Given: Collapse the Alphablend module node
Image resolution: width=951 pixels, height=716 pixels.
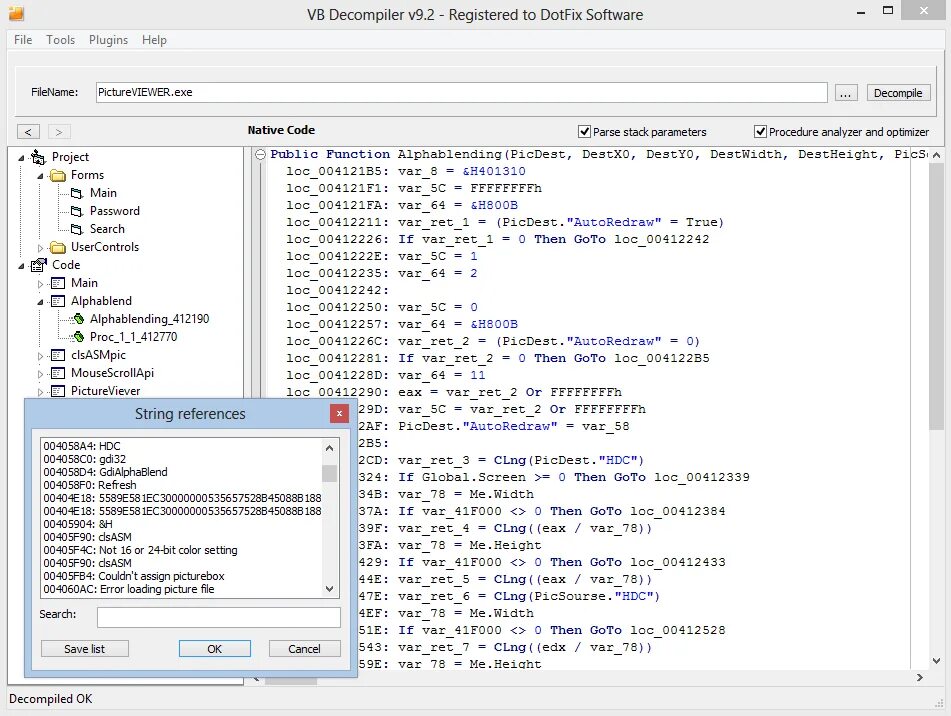Looking at the screenshot, I should pyautogui.click(x=41, y=302).
